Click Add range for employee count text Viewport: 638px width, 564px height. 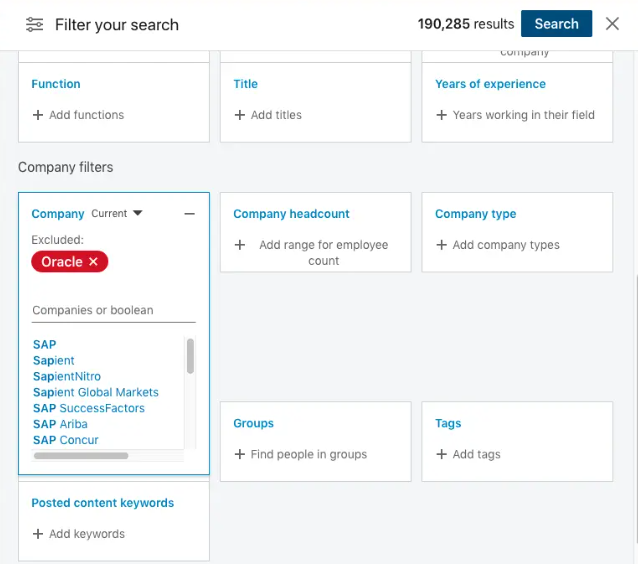323,253
